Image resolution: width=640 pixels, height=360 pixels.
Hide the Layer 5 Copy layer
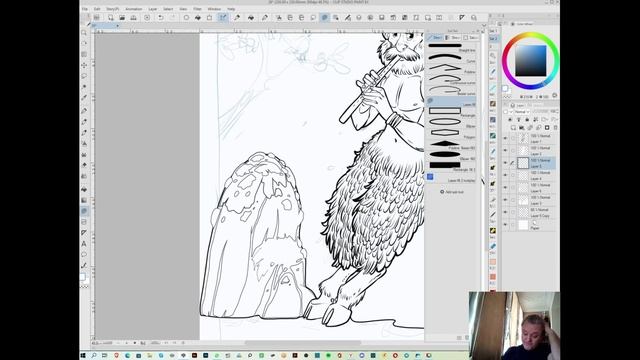(x=505, y=212)
